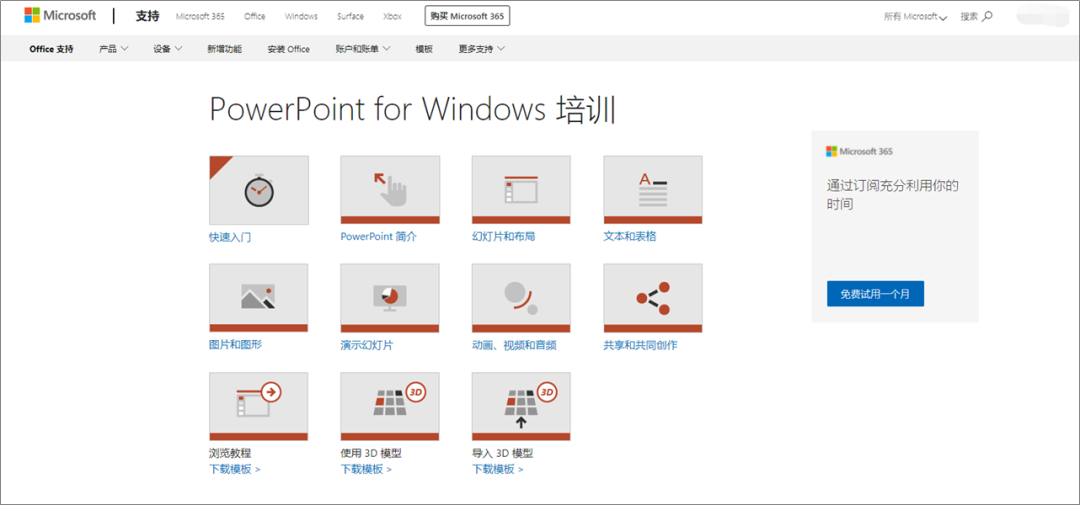Click the 支持 header link
The width and height of the screenshot is (1080, 505).
(x=147, y=17)
